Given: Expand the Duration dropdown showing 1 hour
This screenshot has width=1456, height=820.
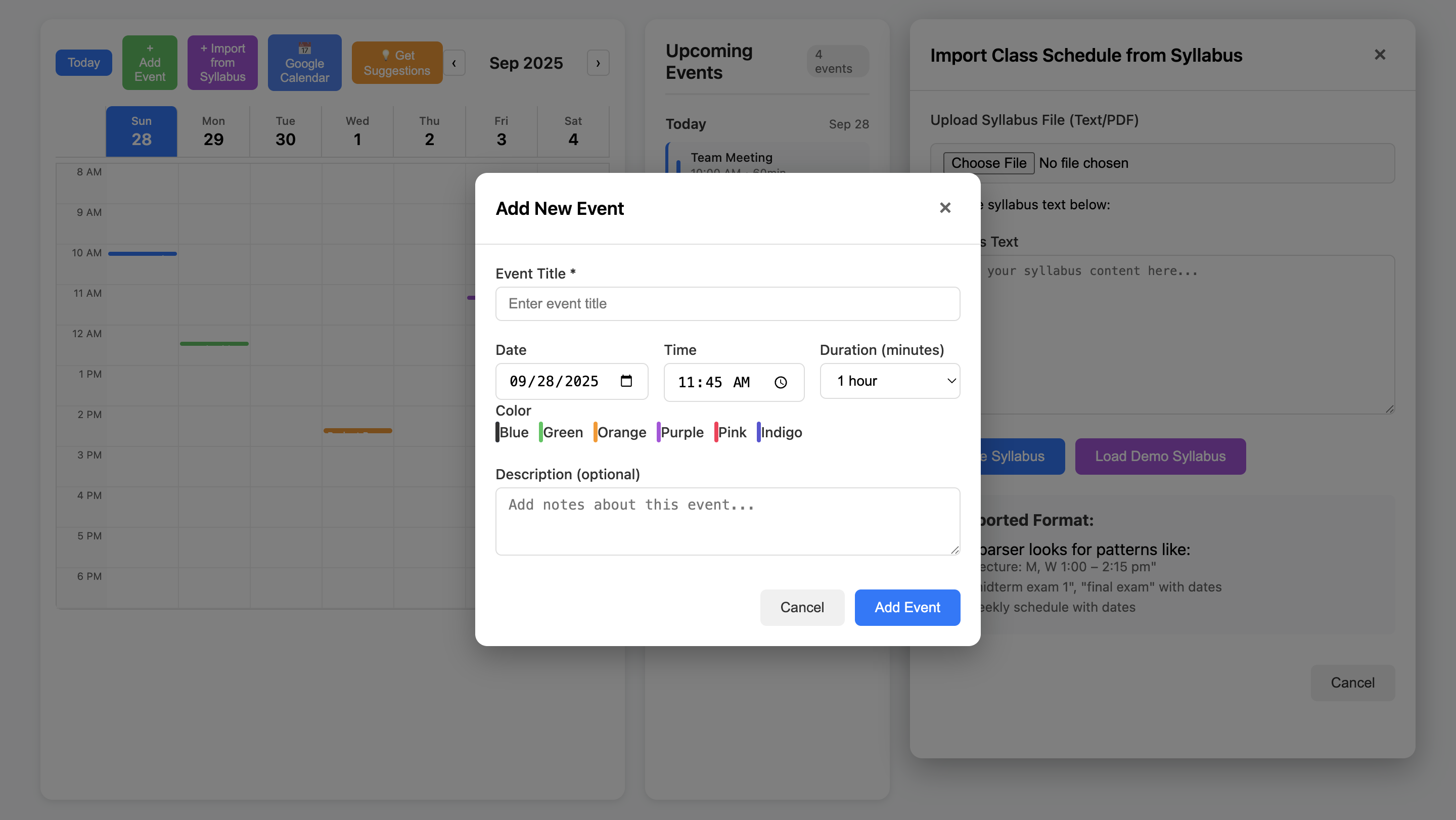Looking at the screenshot, I should pos(890,381).
